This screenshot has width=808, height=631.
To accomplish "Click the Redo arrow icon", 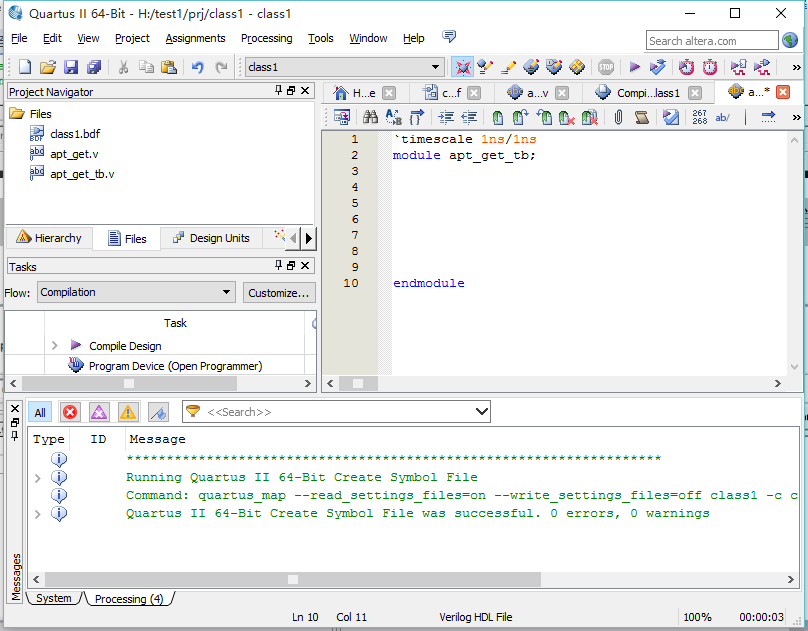I will tap(221, 67).
